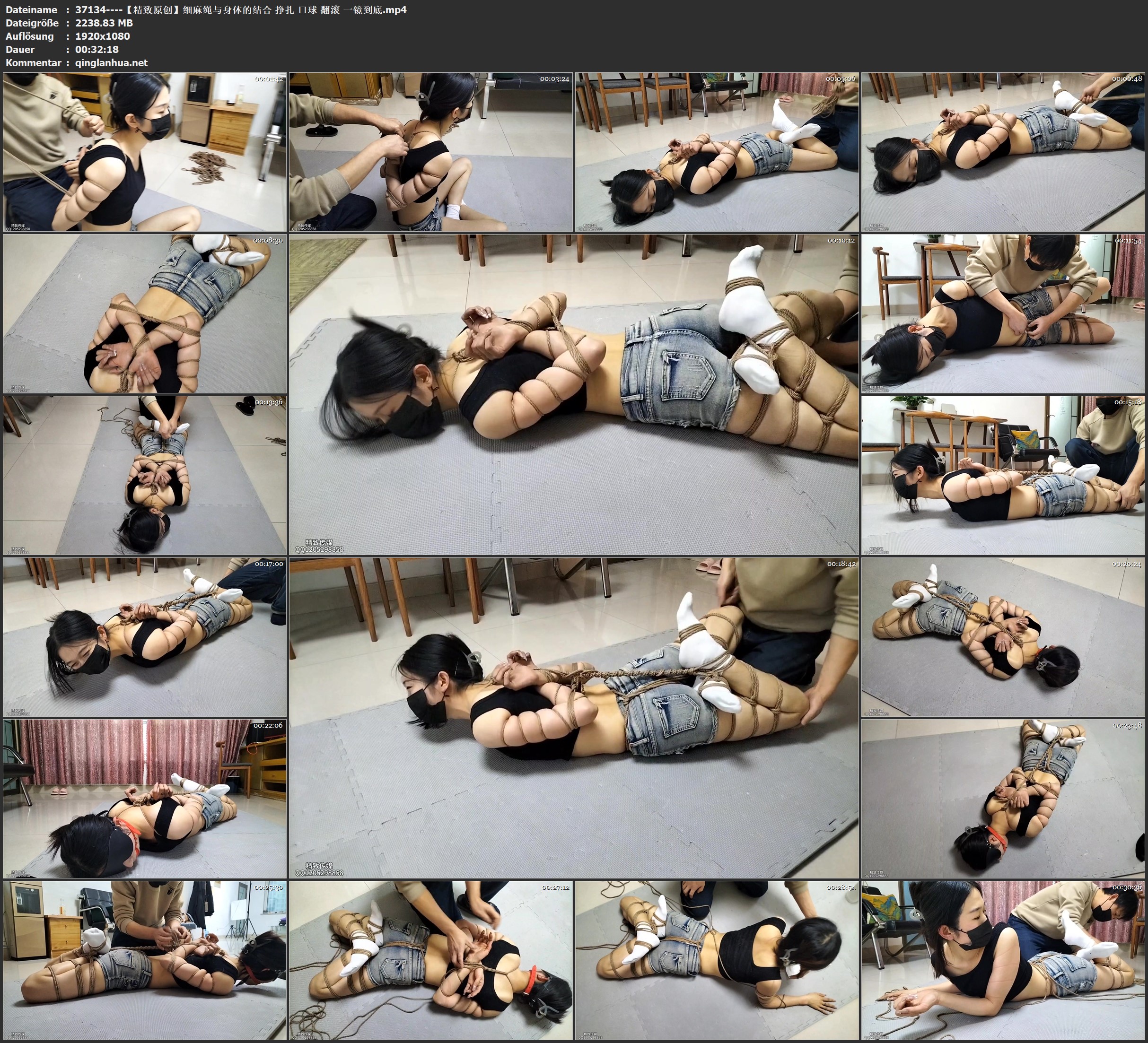
Task: Select the 00:08:30 preview frame
Action: click(145, 313)
